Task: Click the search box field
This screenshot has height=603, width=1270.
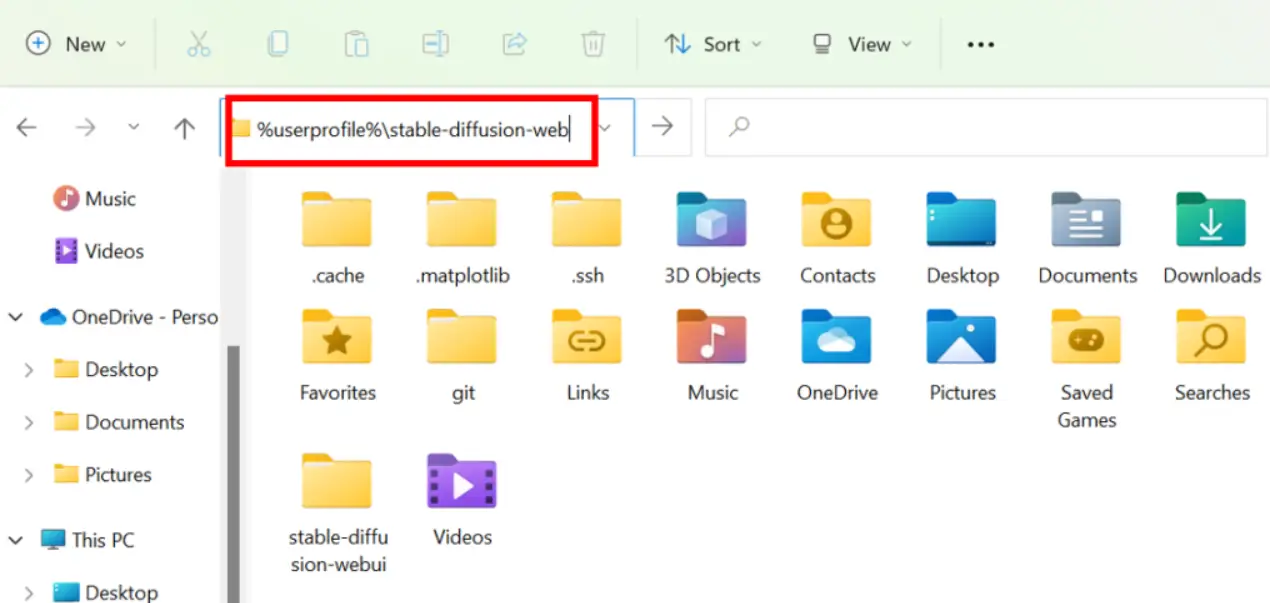Action: pyautogui.click(x=987, y=126)
